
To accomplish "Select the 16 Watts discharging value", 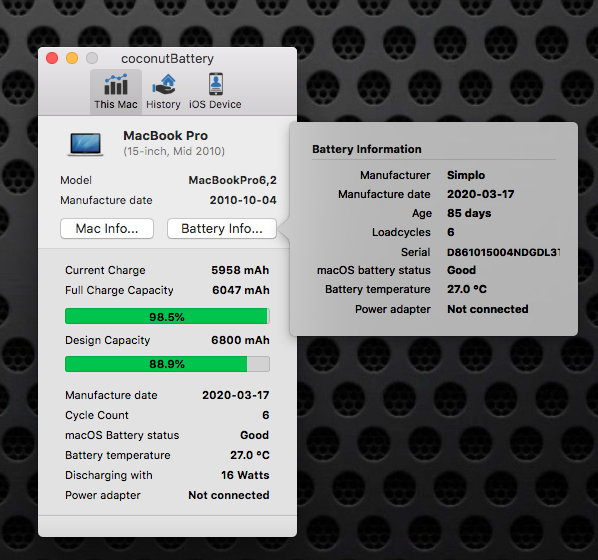I will (245, 475).
